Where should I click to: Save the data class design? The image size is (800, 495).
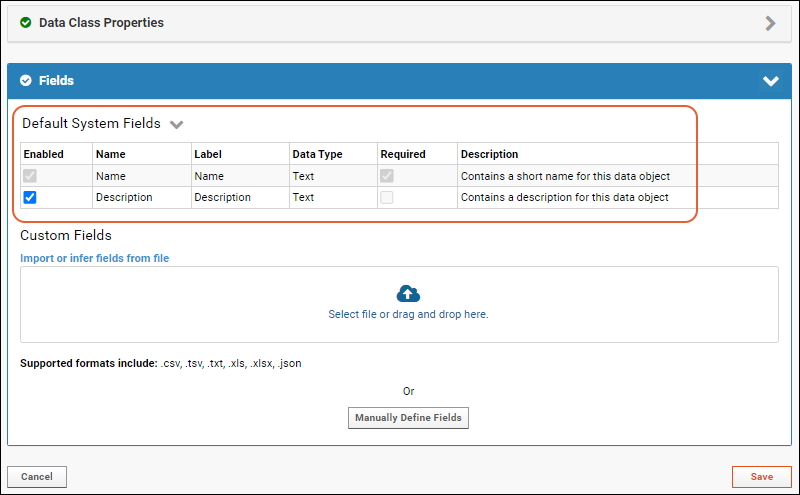click(761, 477)
